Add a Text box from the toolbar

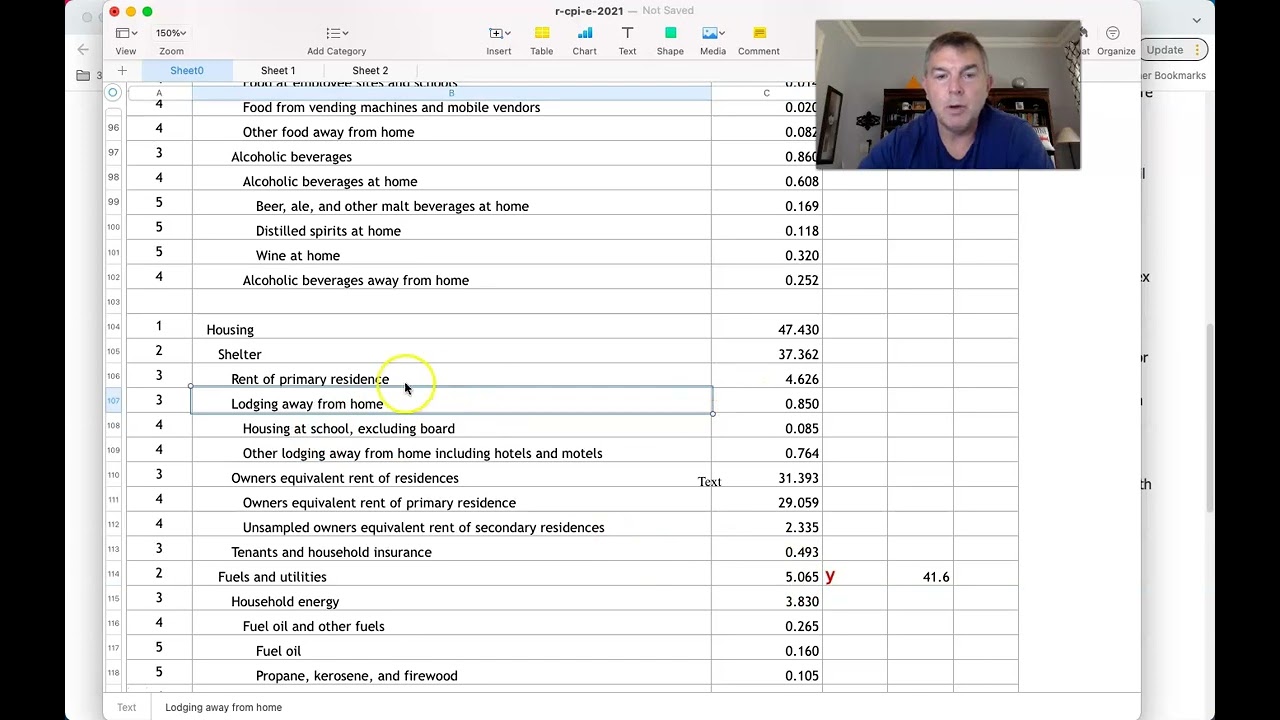point(627,40)
